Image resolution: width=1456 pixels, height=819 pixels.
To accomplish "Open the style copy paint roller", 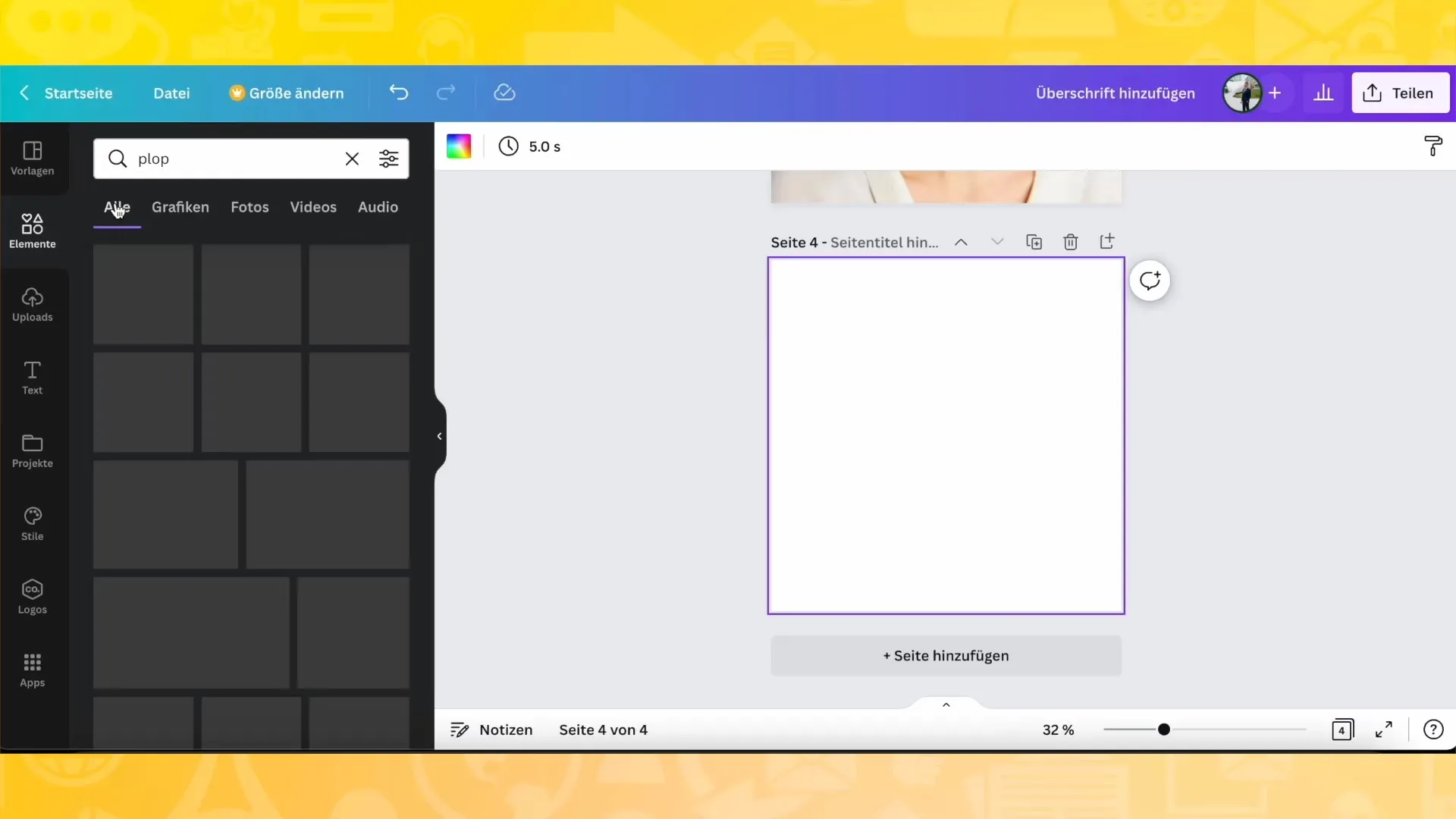I will pyautogui.click(x=1432, y=146).
